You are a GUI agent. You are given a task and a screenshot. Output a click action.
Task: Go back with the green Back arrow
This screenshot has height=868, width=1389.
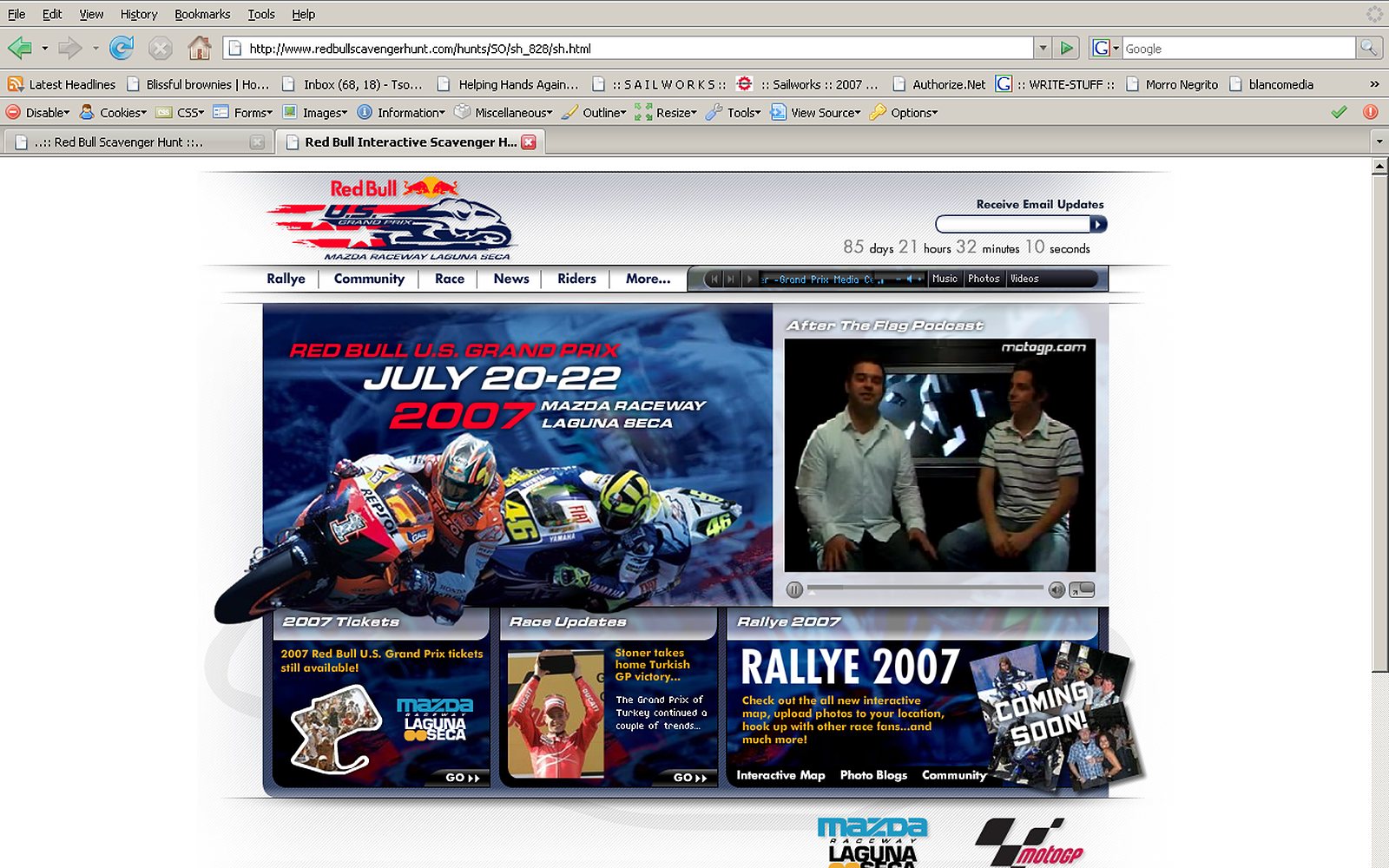point(20,48)
